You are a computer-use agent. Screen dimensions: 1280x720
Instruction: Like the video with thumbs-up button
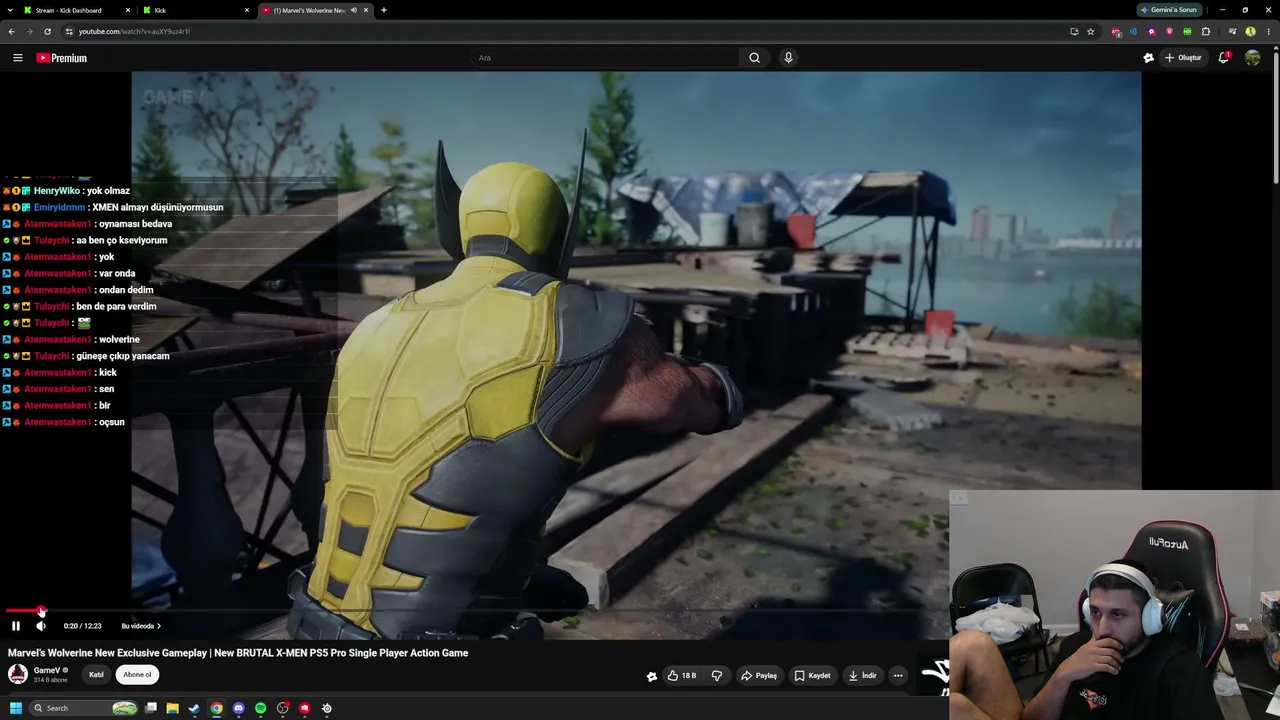point(681,676)
